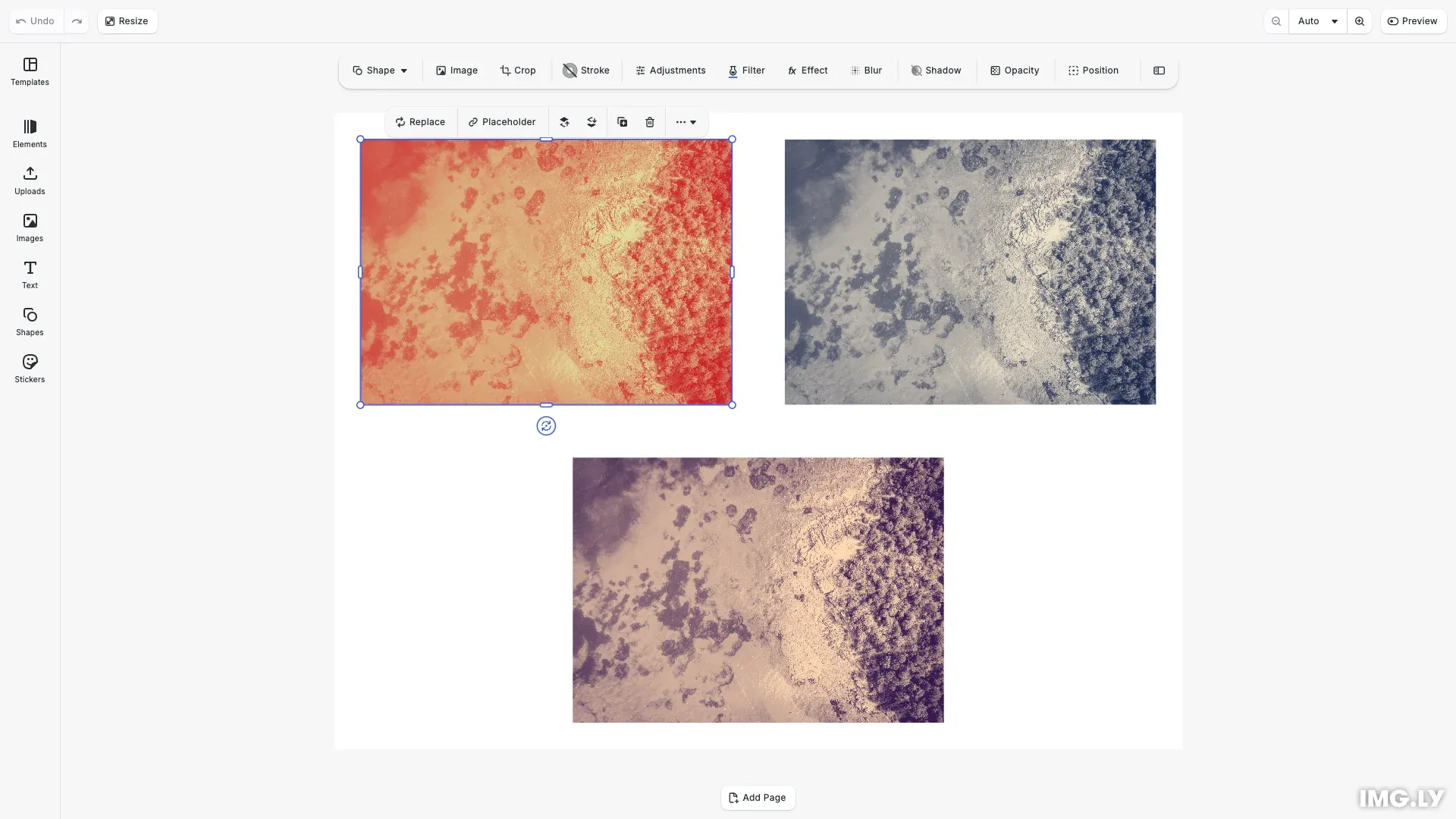Duplicate the selected image
Screen dimensions: 1456x819
[623, 122]
